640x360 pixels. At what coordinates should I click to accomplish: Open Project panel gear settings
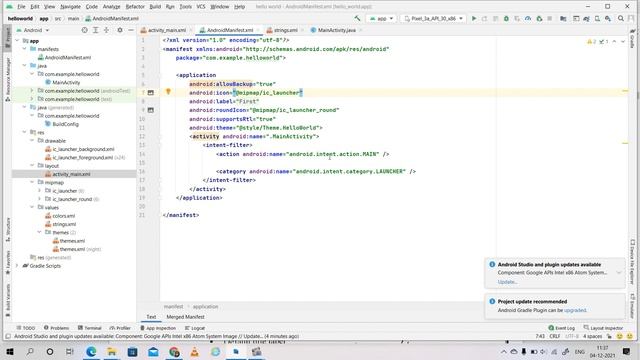pyautogui.click(x=120, y=30)
